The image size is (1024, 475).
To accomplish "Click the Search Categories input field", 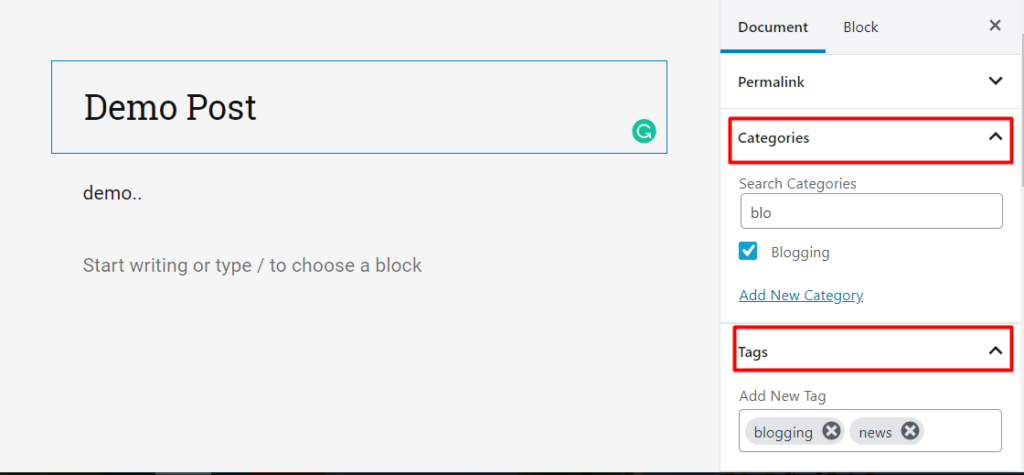I will pos(870,212).
